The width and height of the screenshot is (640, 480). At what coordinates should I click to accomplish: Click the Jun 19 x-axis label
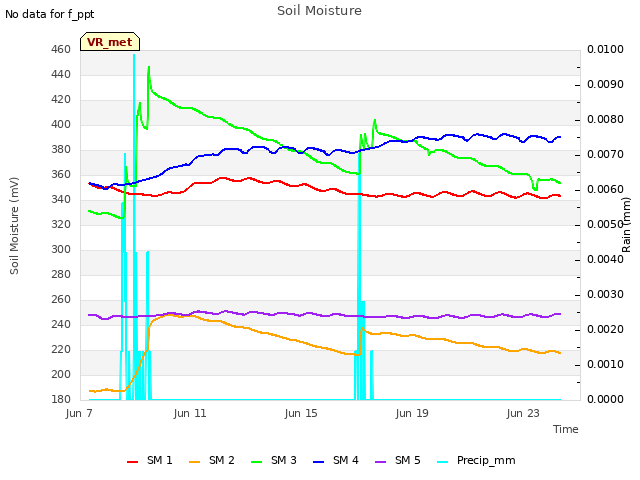coord(412,413)
